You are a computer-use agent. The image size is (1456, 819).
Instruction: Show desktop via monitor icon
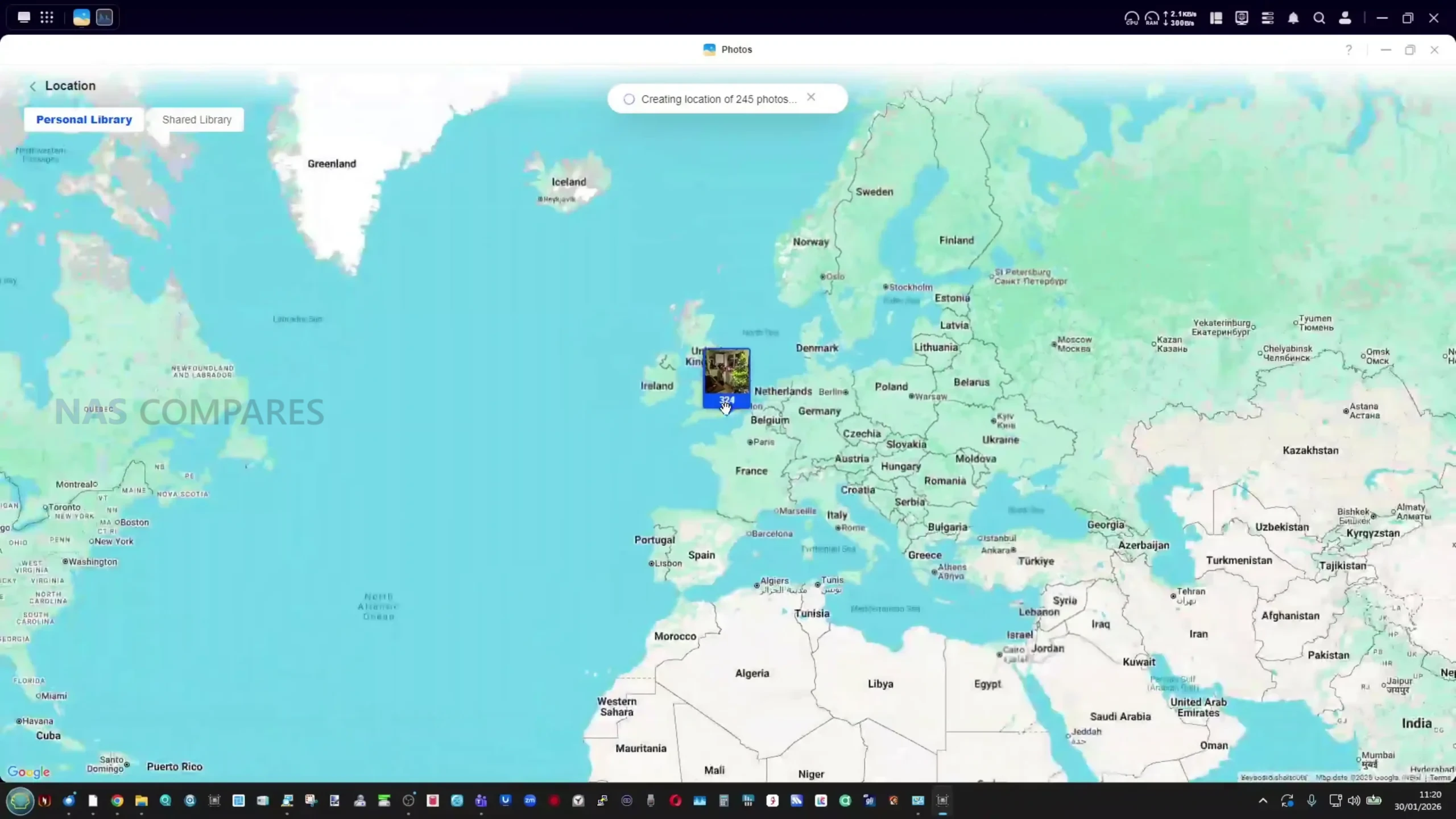tap(23, 17)
